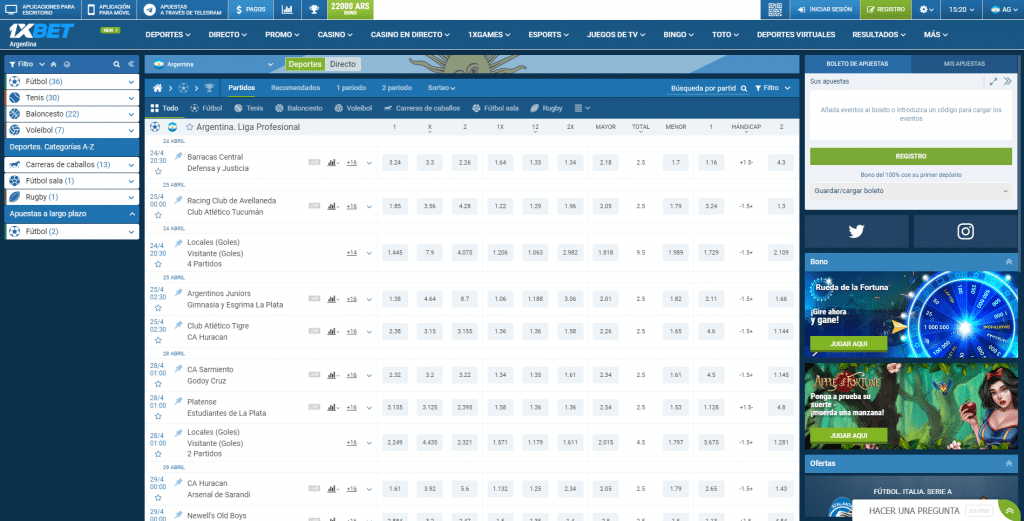This screenshot has width=1024, height=521.
Task: Favorite the CA Sarmiento match star
Action: pyautogui.click(x=157, y=384)
